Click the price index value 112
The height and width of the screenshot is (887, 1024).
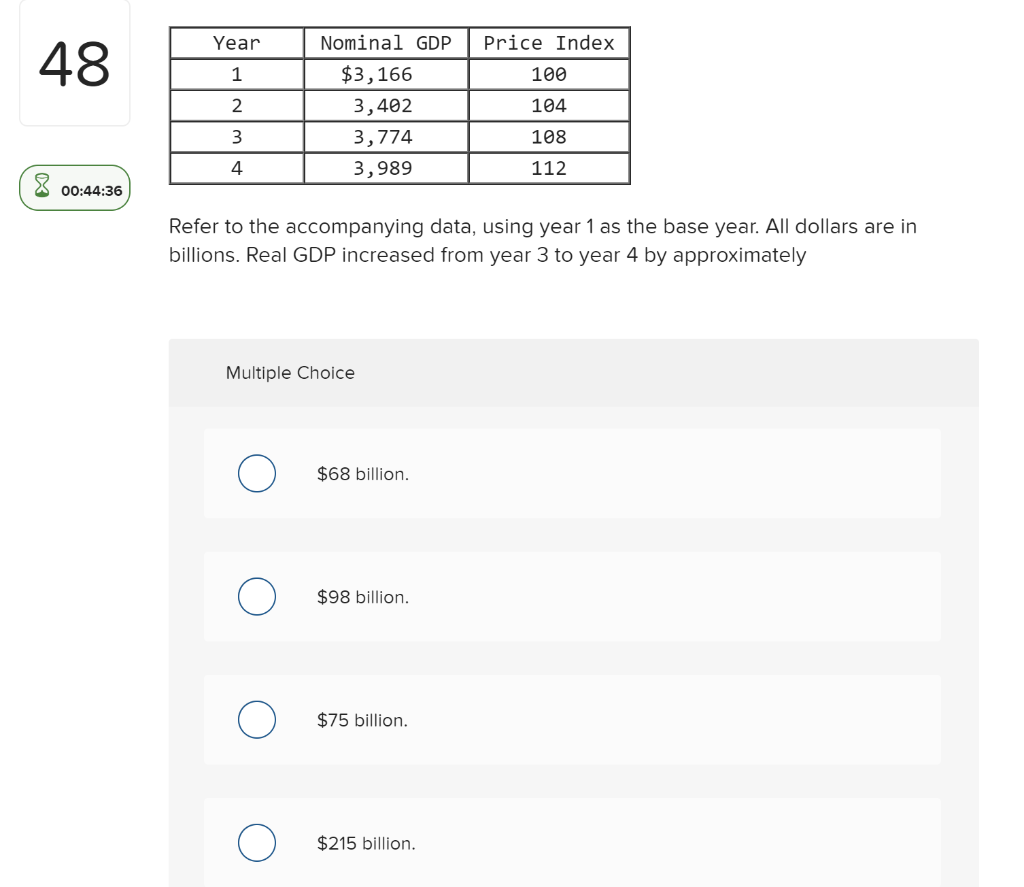(549, 168)
